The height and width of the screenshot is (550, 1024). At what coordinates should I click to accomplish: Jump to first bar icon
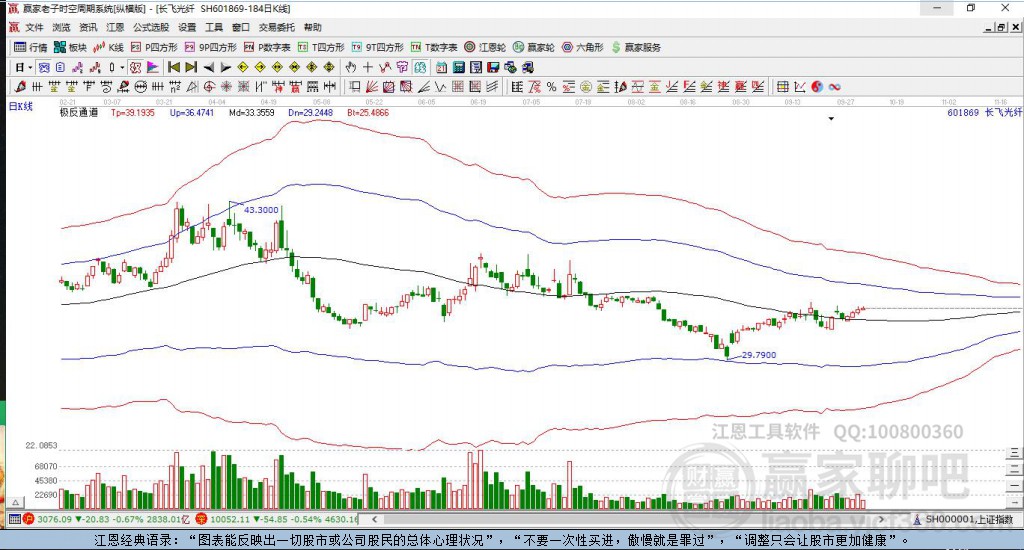pyautogui.click(x=174, y=67)
